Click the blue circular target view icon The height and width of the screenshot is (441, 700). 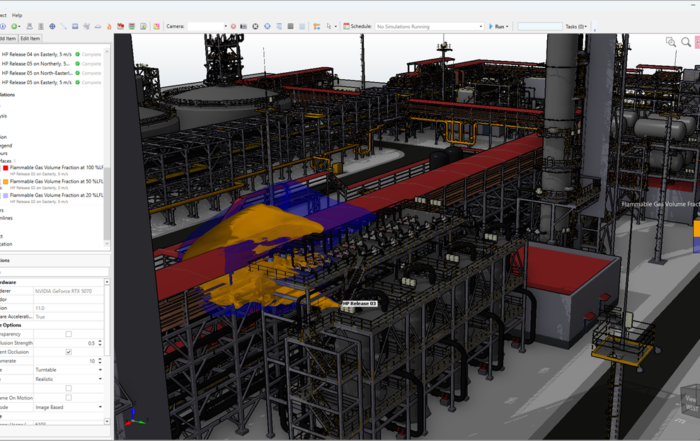click(x=267, y=26)
